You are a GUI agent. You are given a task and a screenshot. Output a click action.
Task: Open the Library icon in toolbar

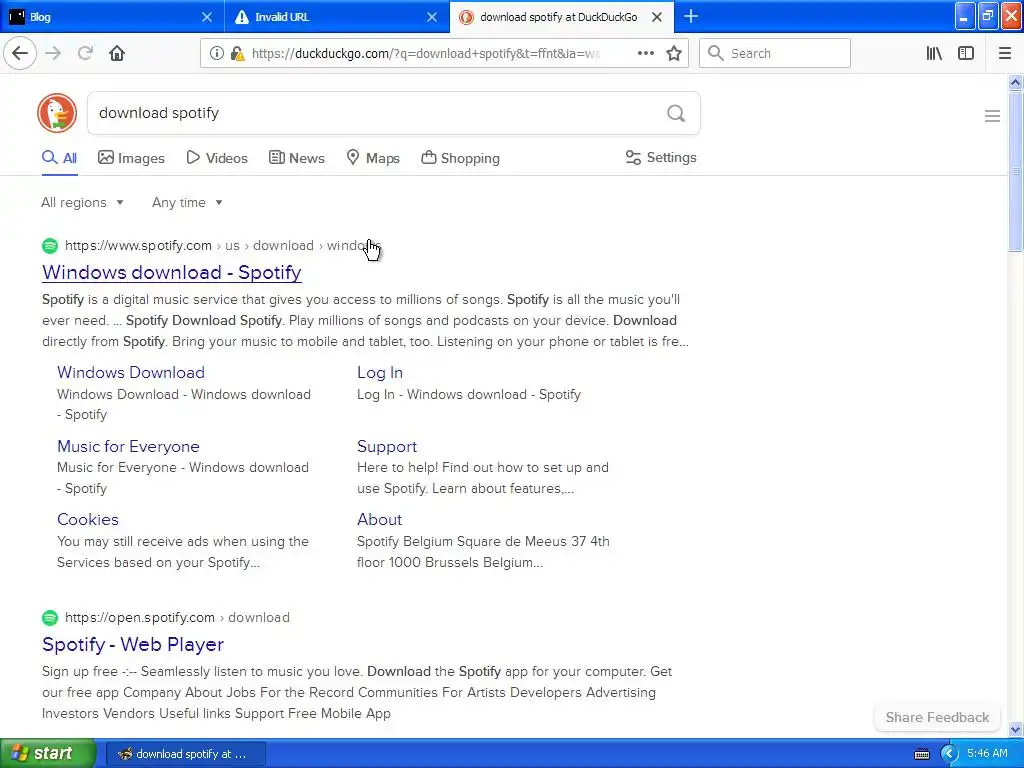pos(934,53)
